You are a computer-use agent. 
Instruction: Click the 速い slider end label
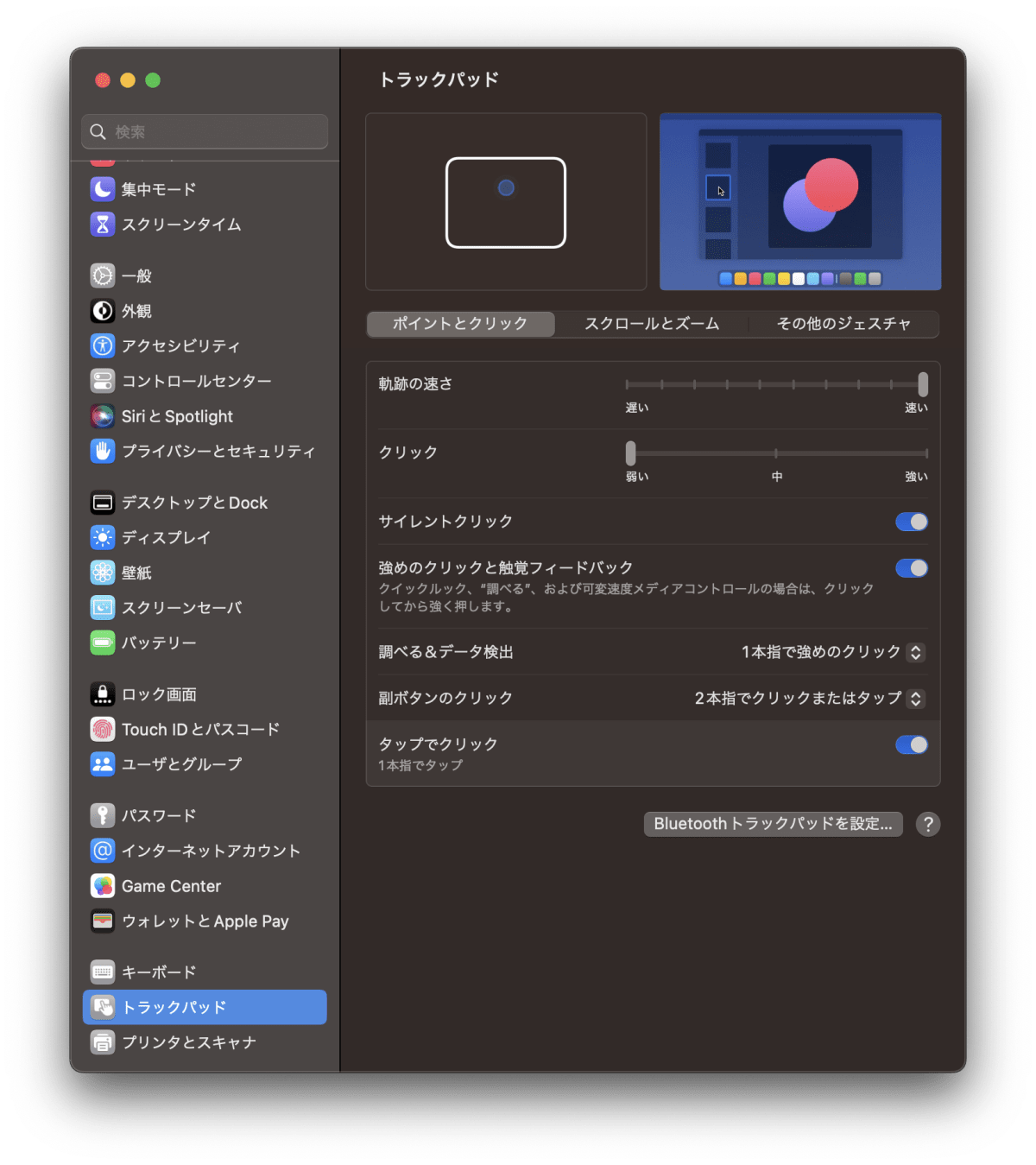click(916, 408)
